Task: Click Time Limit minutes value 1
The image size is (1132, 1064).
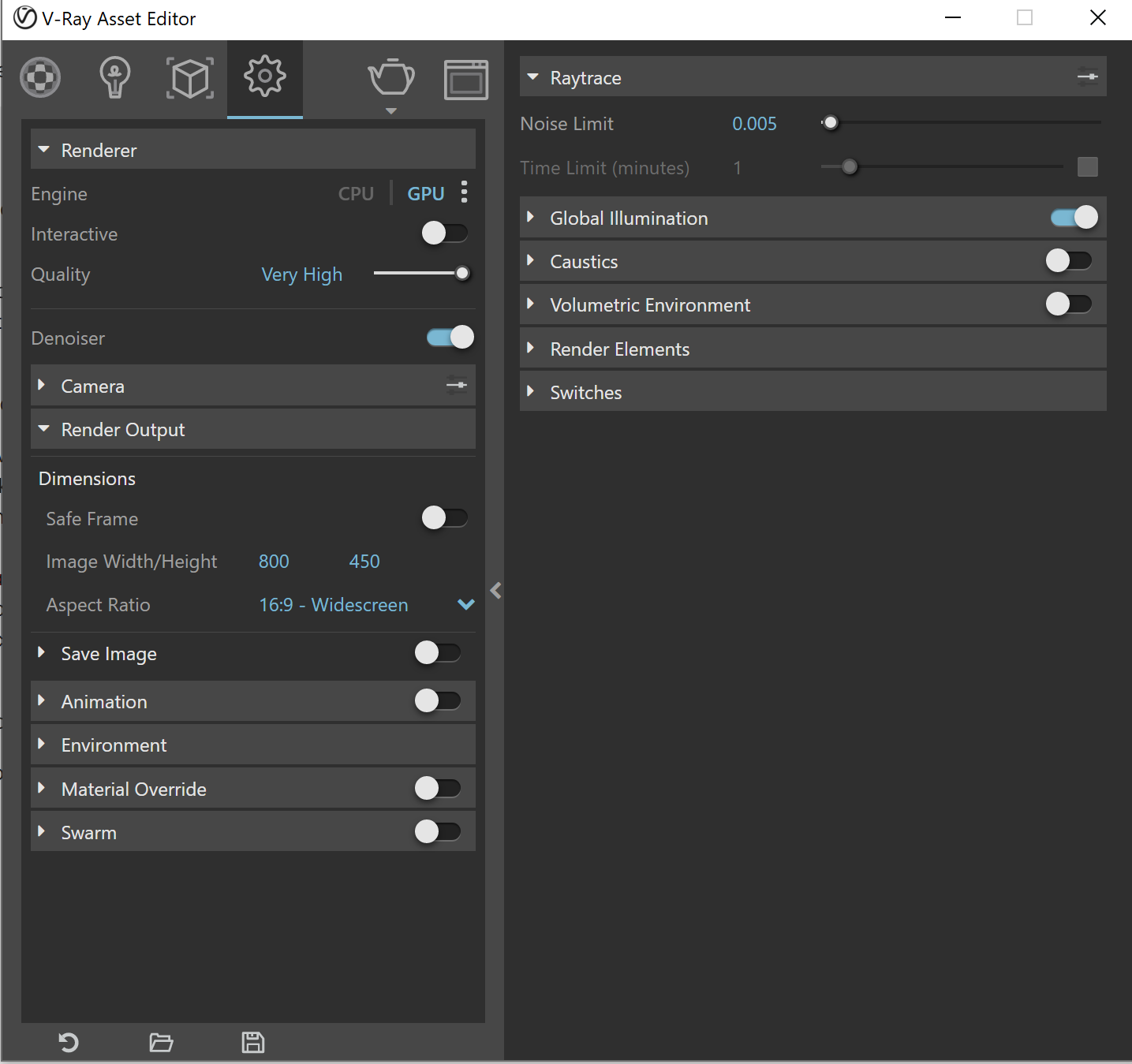Action: (x=738, y=168)
